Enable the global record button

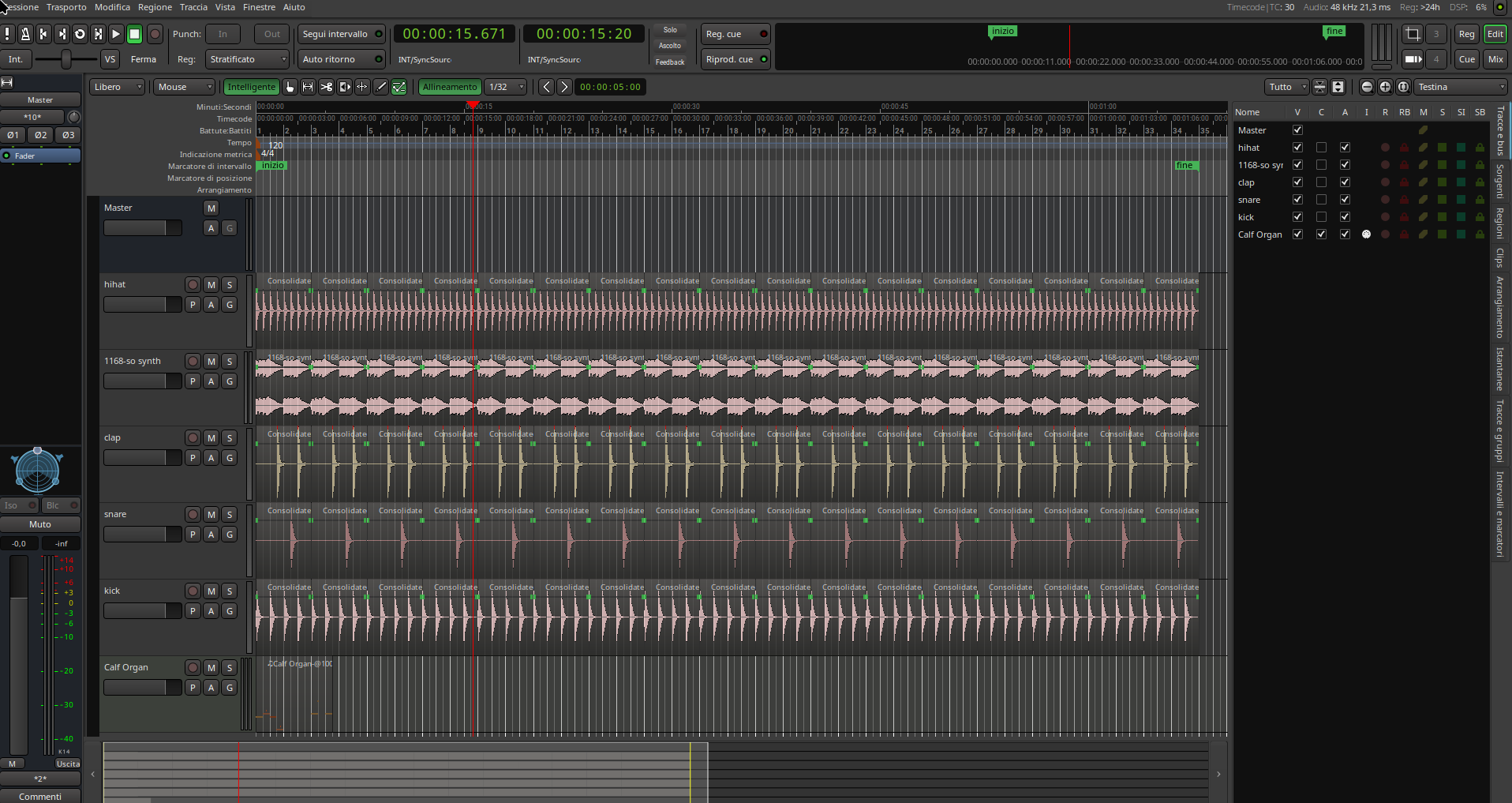click(155, 34)
